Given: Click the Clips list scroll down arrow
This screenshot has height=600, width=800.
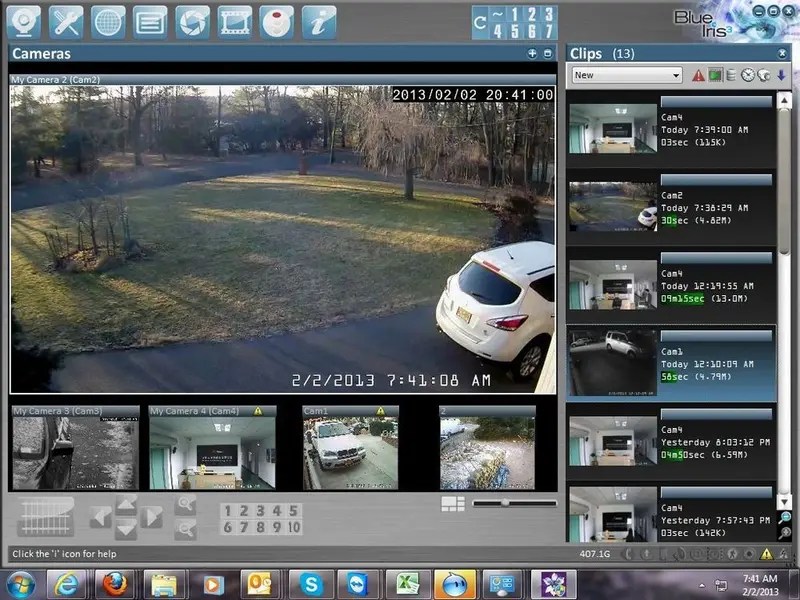Looking at the screenshot, I should coord(784,502).
